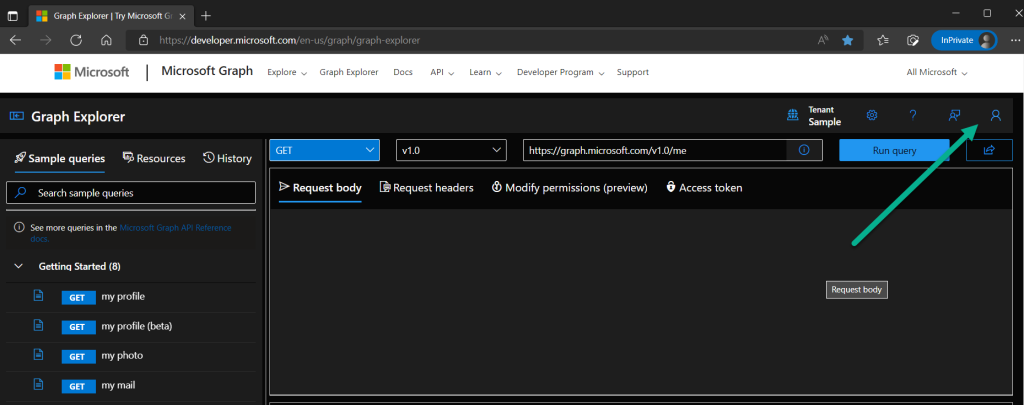1024x405 pixels.
Task: Go to browser home page
Action: click(x=106, y=40)
